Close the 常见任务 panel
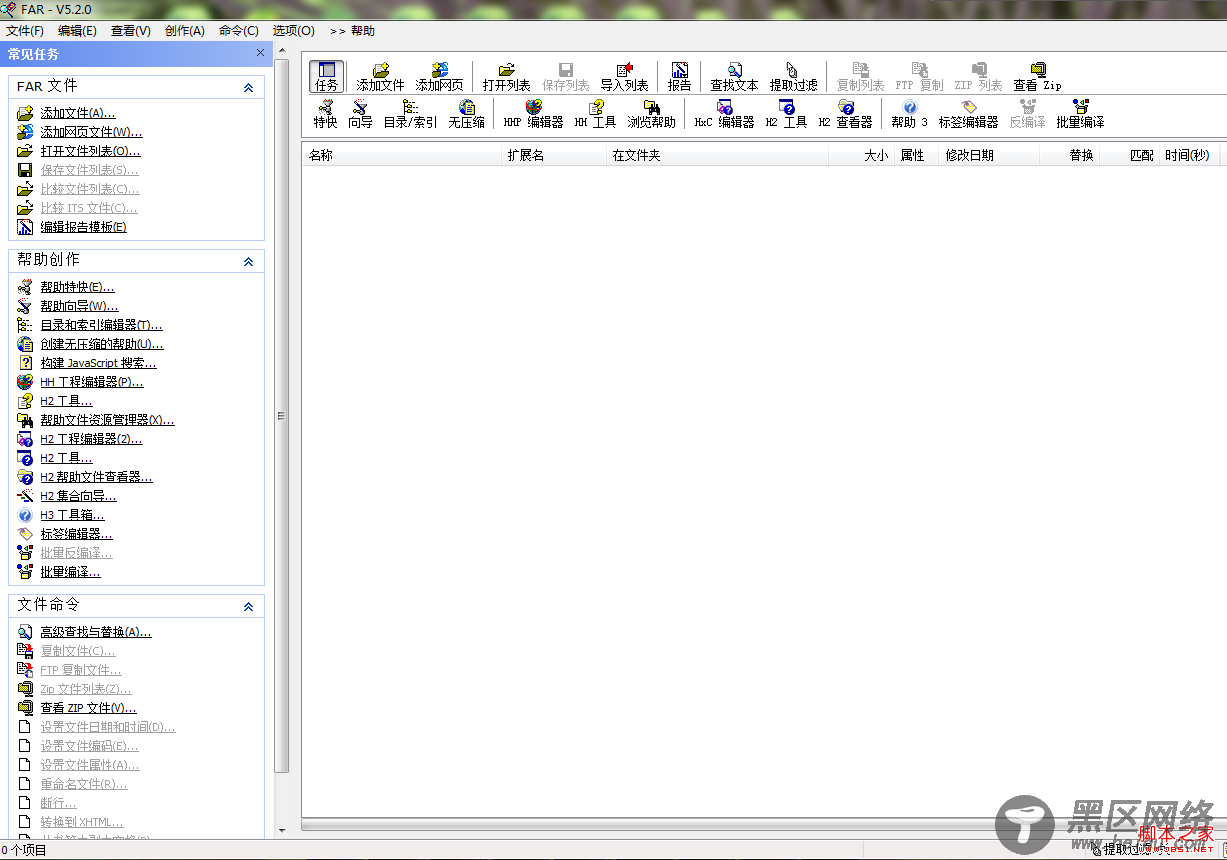Screen dimensions: 1227x860 261,53
